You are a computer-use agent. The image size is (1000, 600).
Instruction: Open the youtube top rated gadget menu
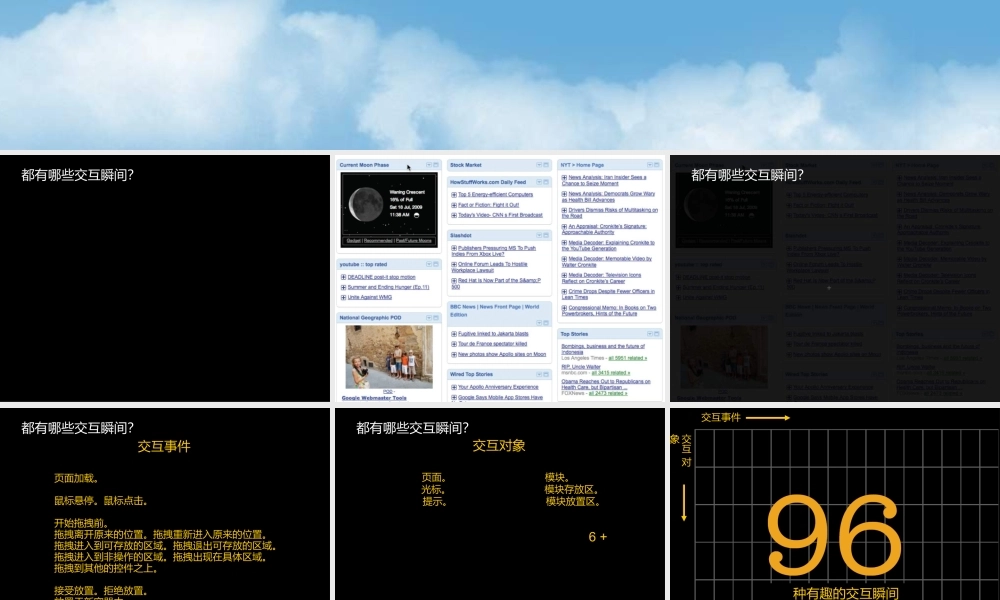430,264
